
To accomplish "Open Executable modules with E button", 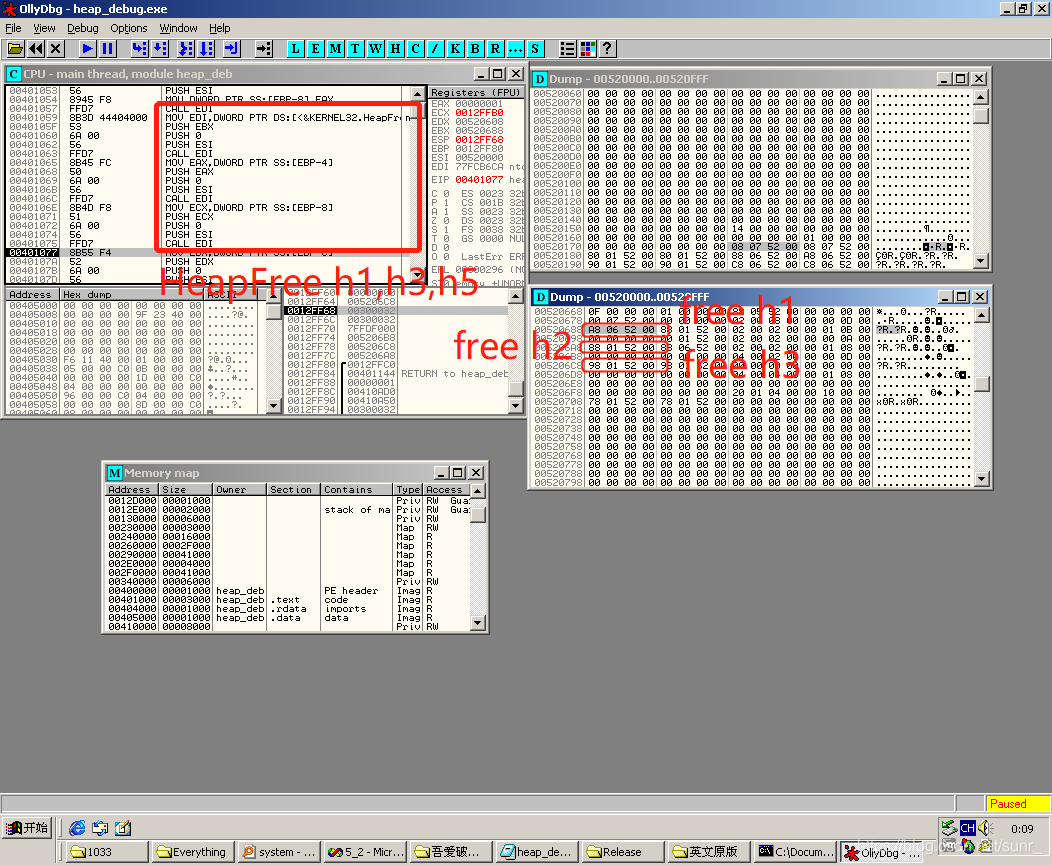I will coord(315,48).
